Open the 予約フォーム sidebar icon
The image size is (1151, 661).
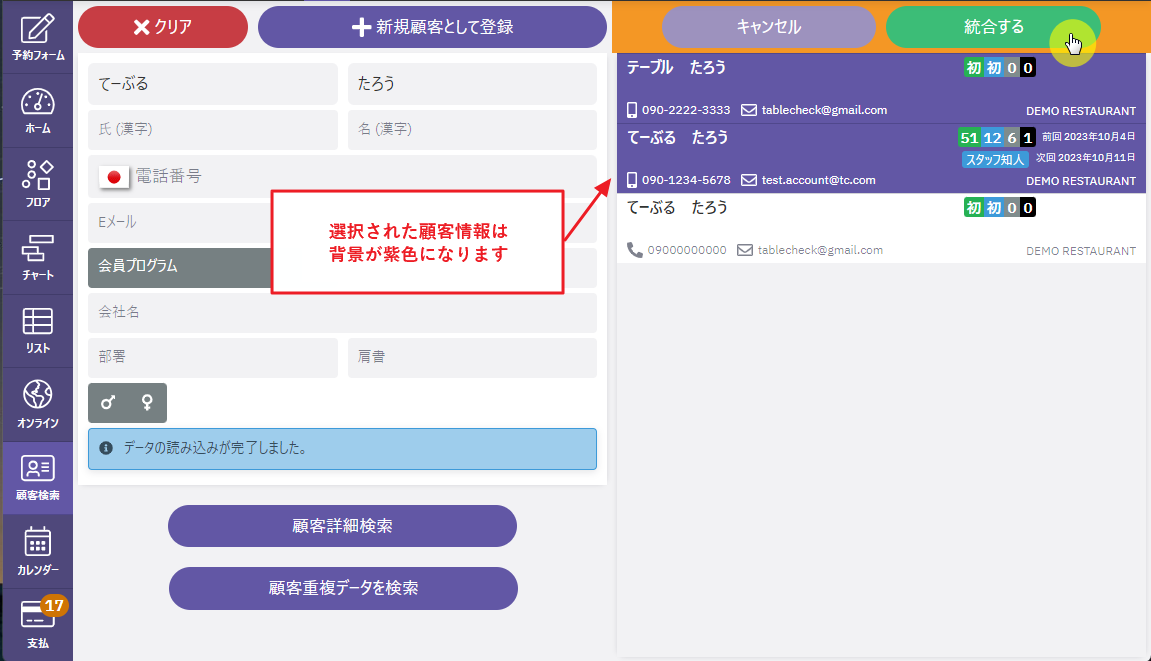[x=37, y=37]
